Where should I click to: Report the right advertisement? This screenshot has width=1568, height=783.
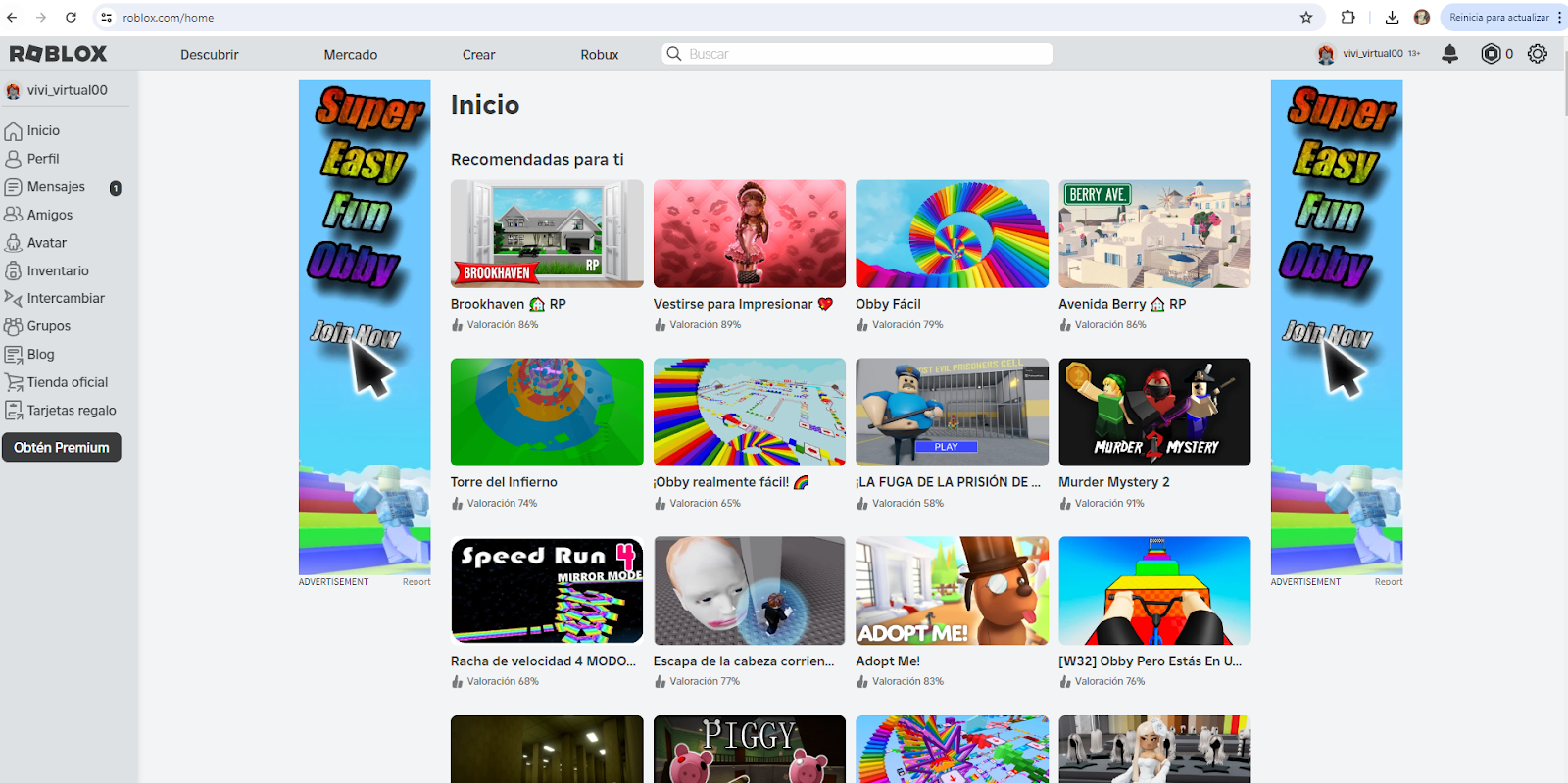1389,582
